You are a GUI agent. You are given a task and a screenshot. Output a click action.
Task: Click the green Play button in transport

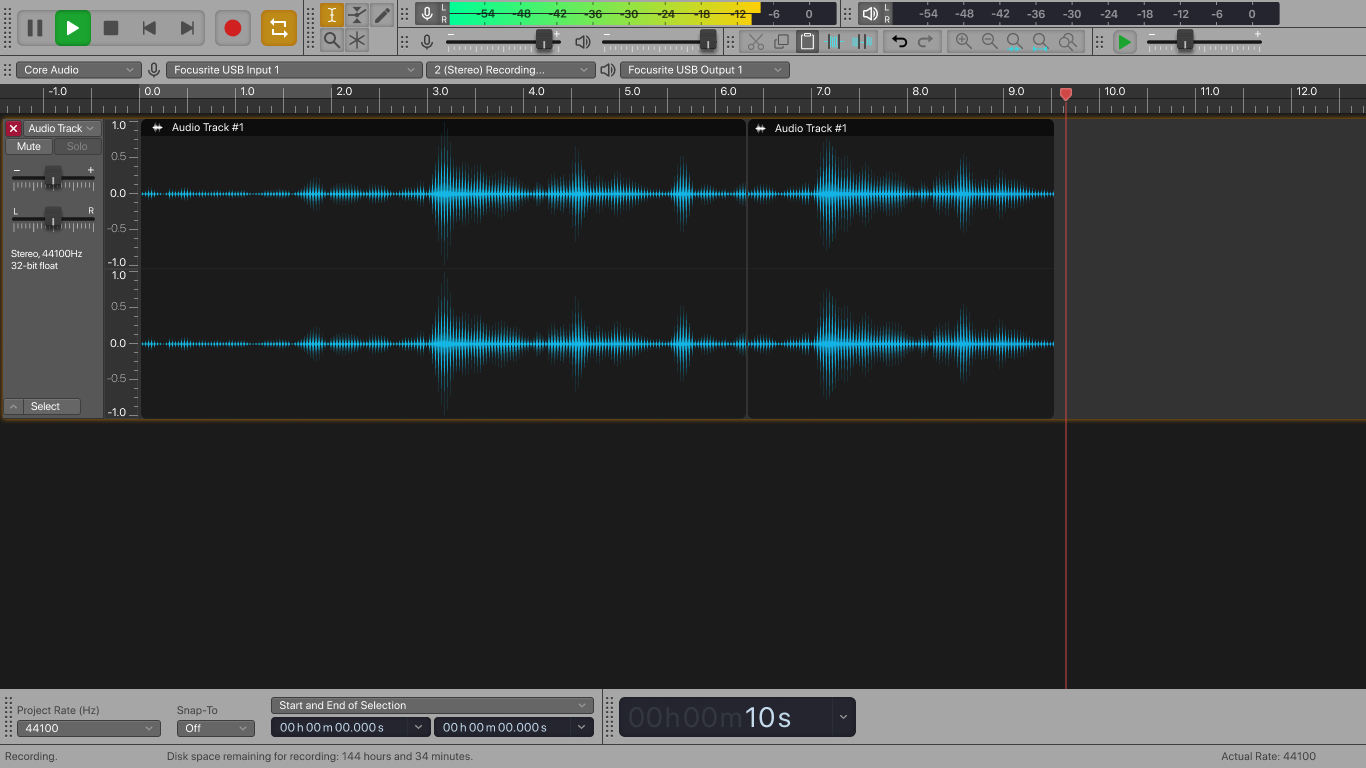[x=73, y=28]
